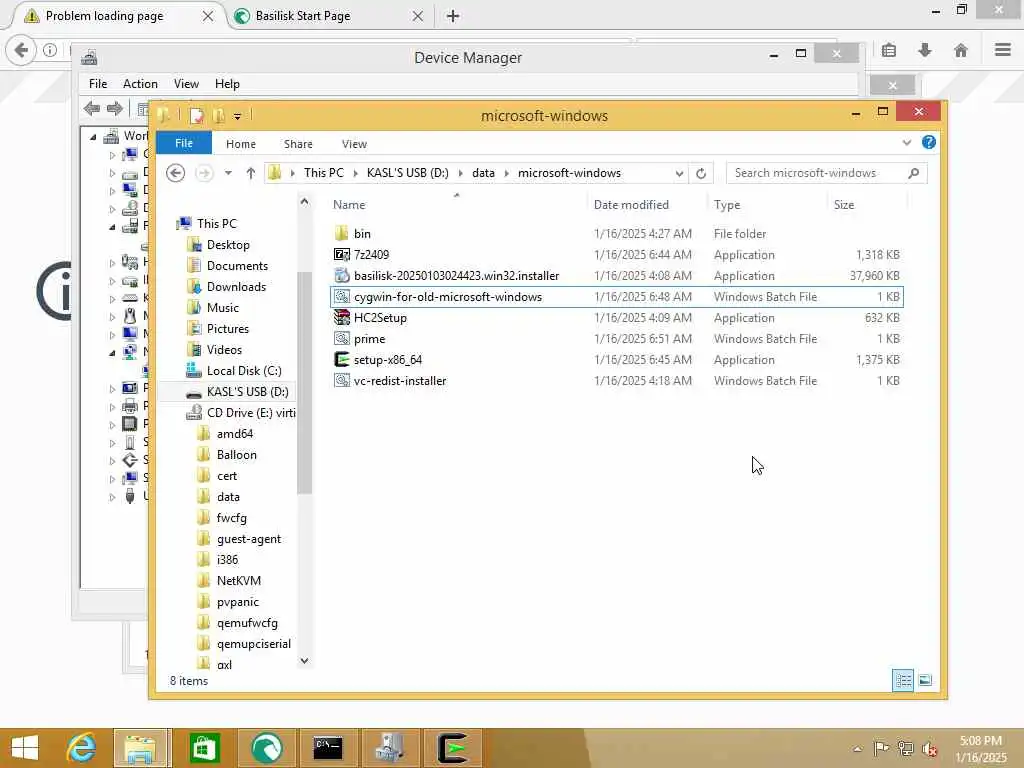This screenshot has height=768, width=1024.
Task: Switch to details view layout
Action: [x=903, y=680]
